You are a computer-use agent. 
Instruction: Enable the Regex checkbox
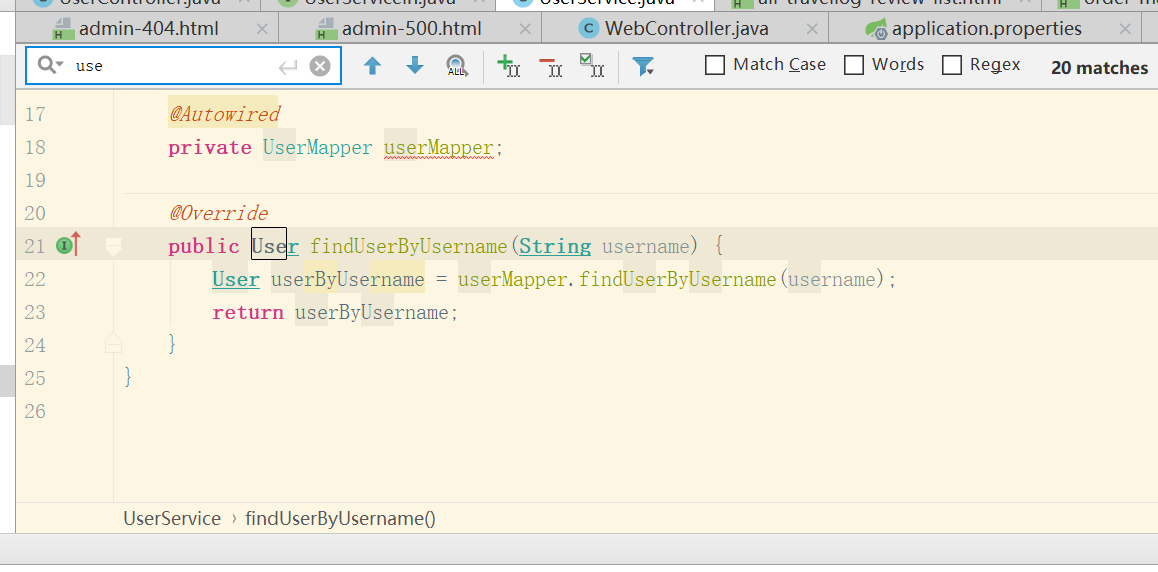pyautogui.click(x=952, y=66)
